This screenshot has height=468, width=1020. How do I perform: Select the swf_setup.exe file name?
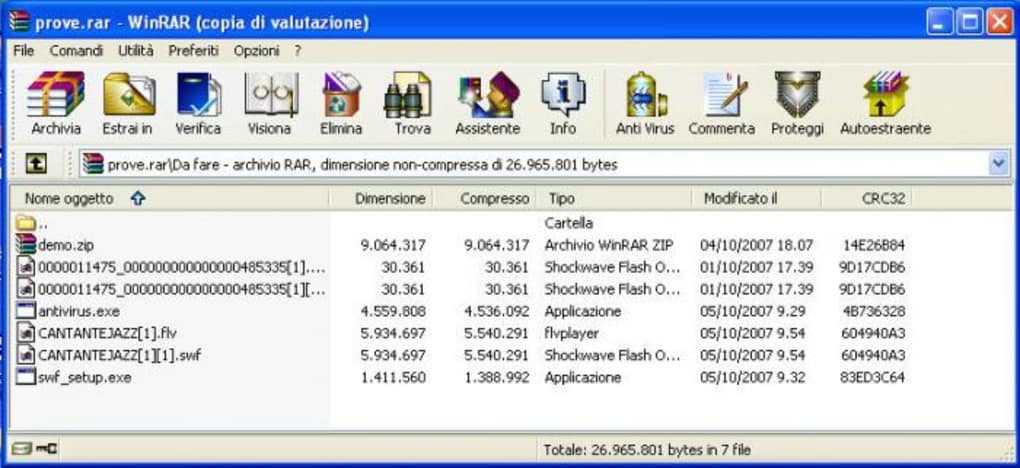[x=85, y=378]
